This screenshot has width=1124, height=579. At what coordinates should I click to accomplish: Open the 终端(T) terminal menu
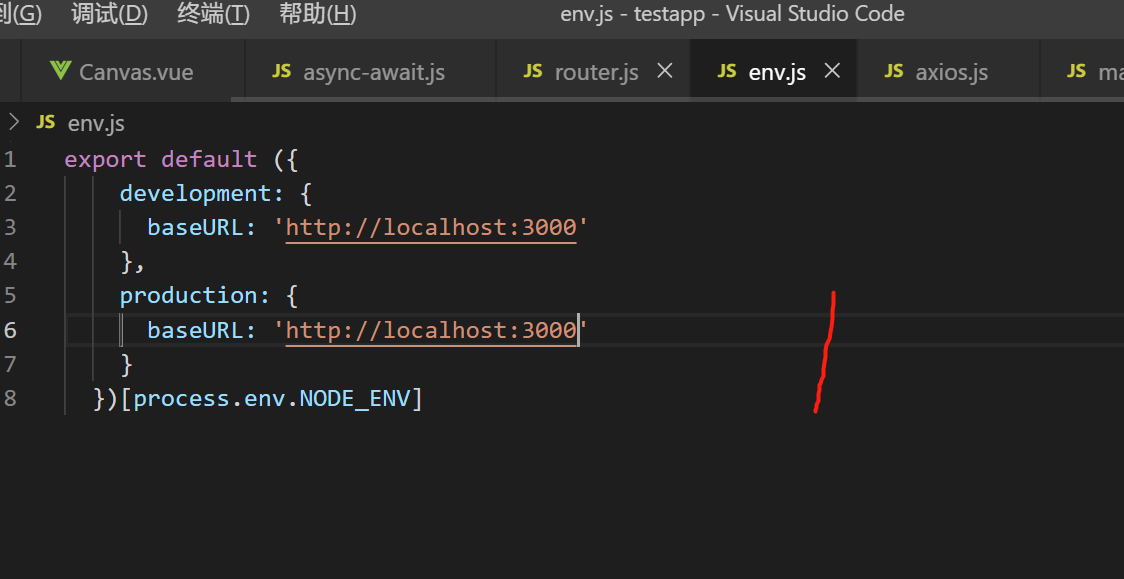coord(214,14)
